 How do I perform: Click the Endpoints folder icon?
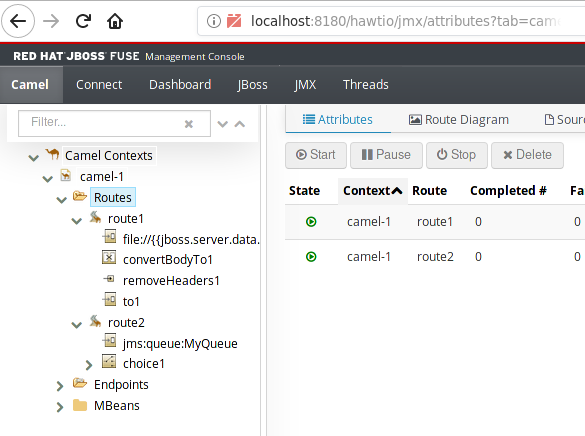click(80, 383)
